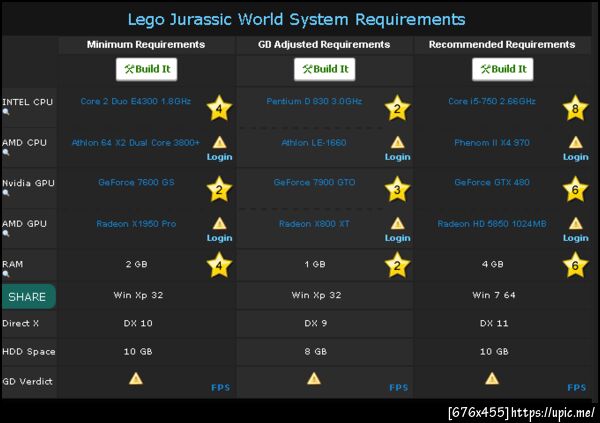Click star rating 4 beside 2 GB RAM
The width and height of the screenshot is (600, 423).
coord(219,265)
